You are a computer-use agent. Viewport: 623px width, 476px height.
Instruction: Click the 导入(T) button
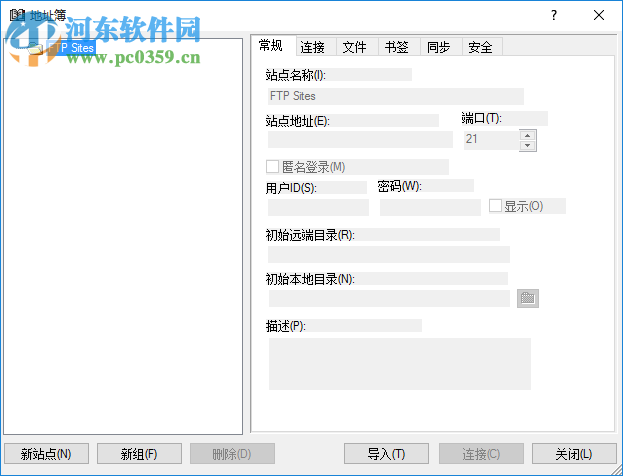pyautogui.click(x=386, y=453)
